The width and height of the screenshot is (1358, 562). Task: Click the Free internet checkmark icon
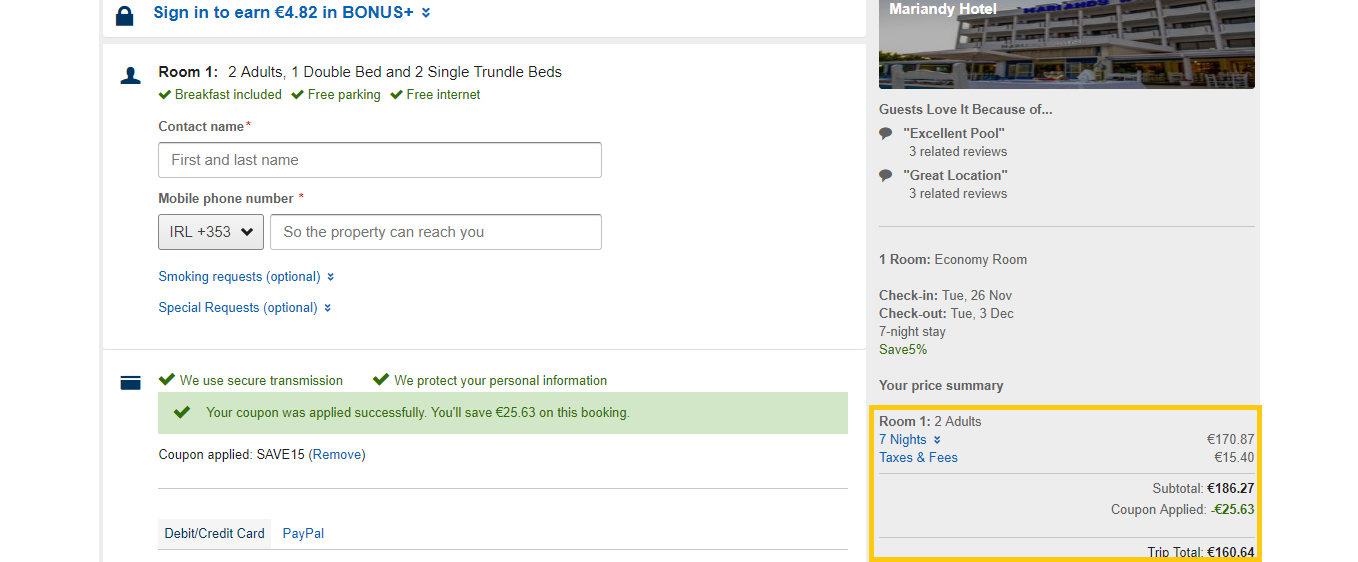coord(396,95)
